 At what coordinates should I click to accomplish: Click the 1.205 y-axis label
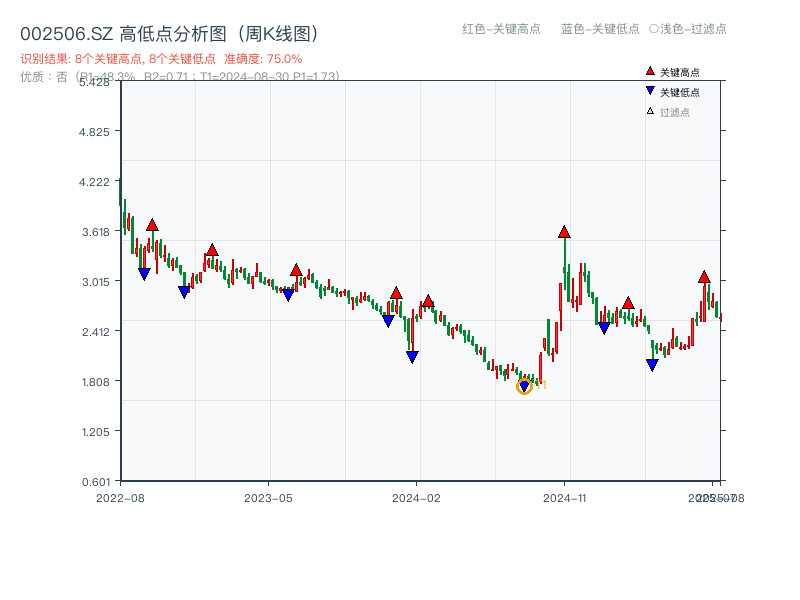point(95,432)
